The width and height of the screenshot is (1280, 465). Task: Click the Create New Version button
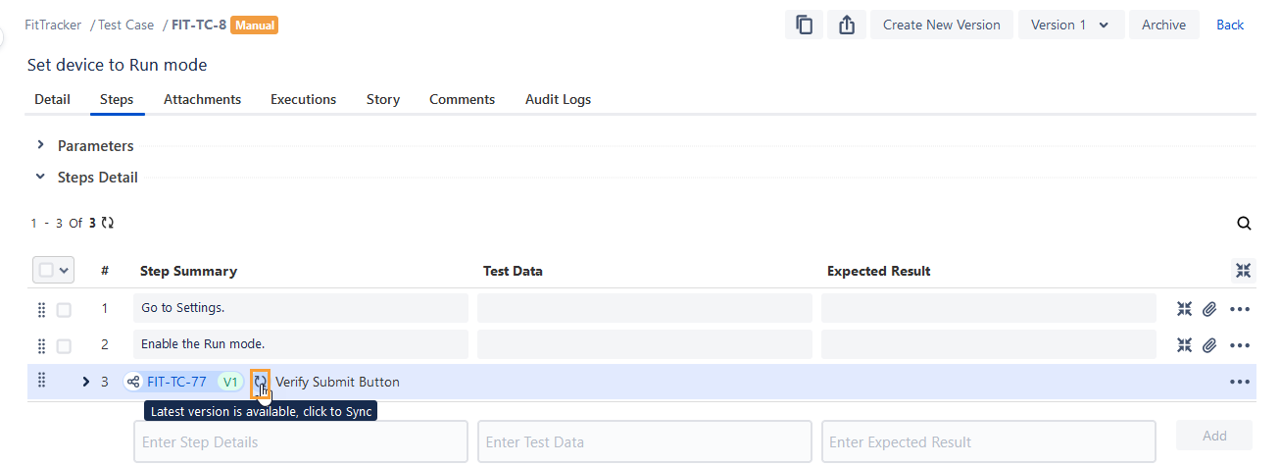(x=941, y=25)
